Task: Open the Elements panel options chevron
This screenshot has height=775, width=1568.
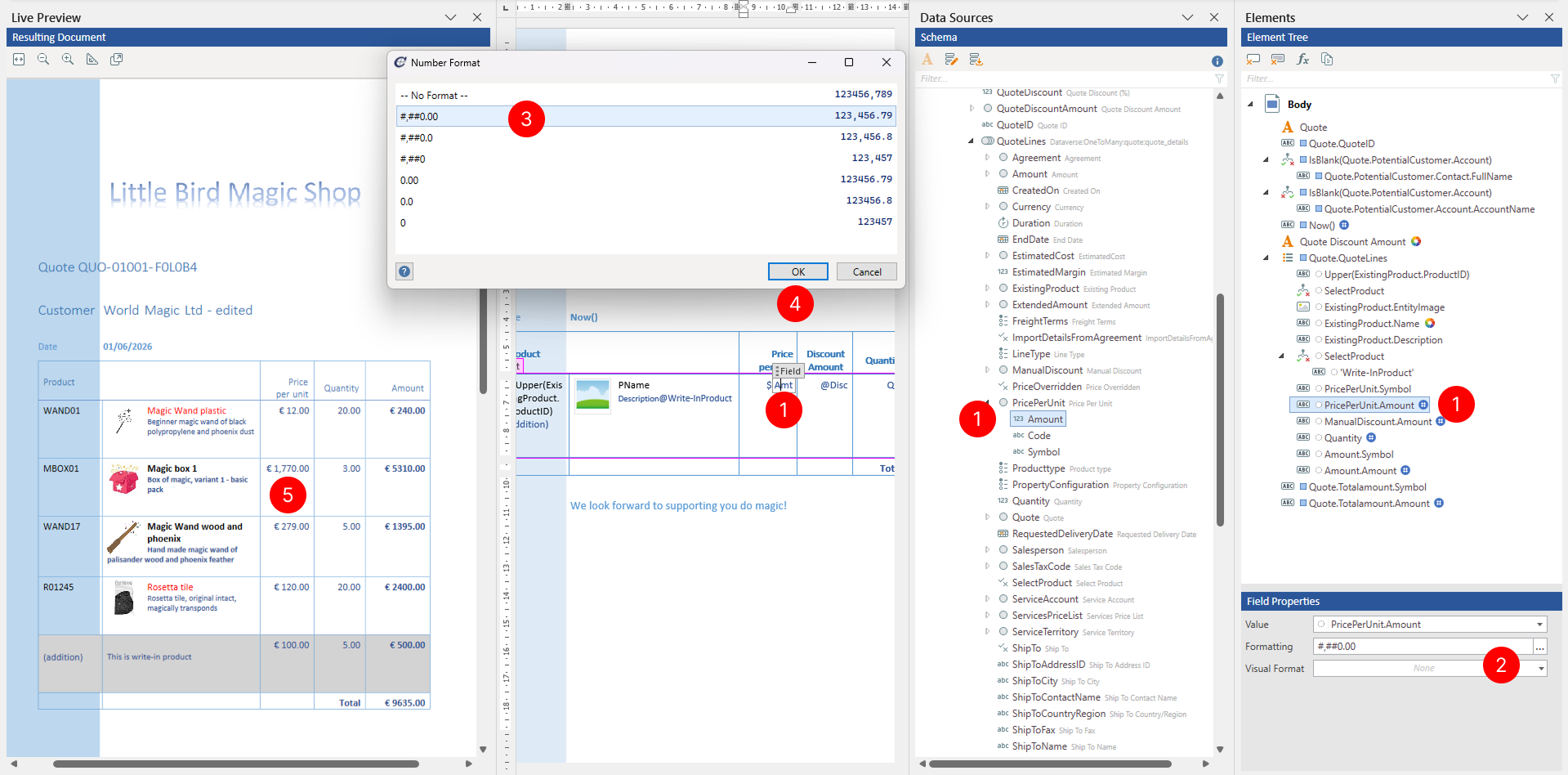Action: 1522,17
